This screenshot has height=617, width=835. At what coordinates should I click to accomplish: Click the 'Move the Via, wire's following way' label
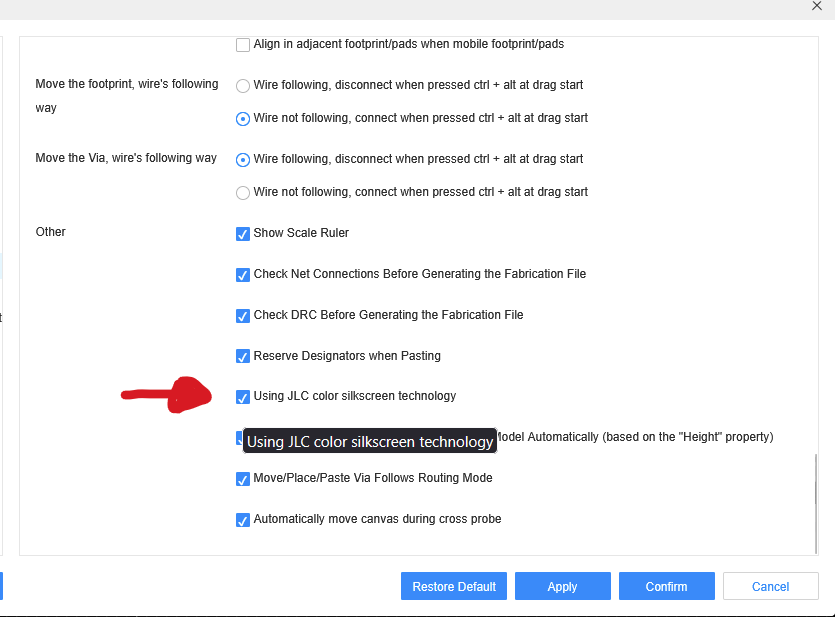point(126,158)
